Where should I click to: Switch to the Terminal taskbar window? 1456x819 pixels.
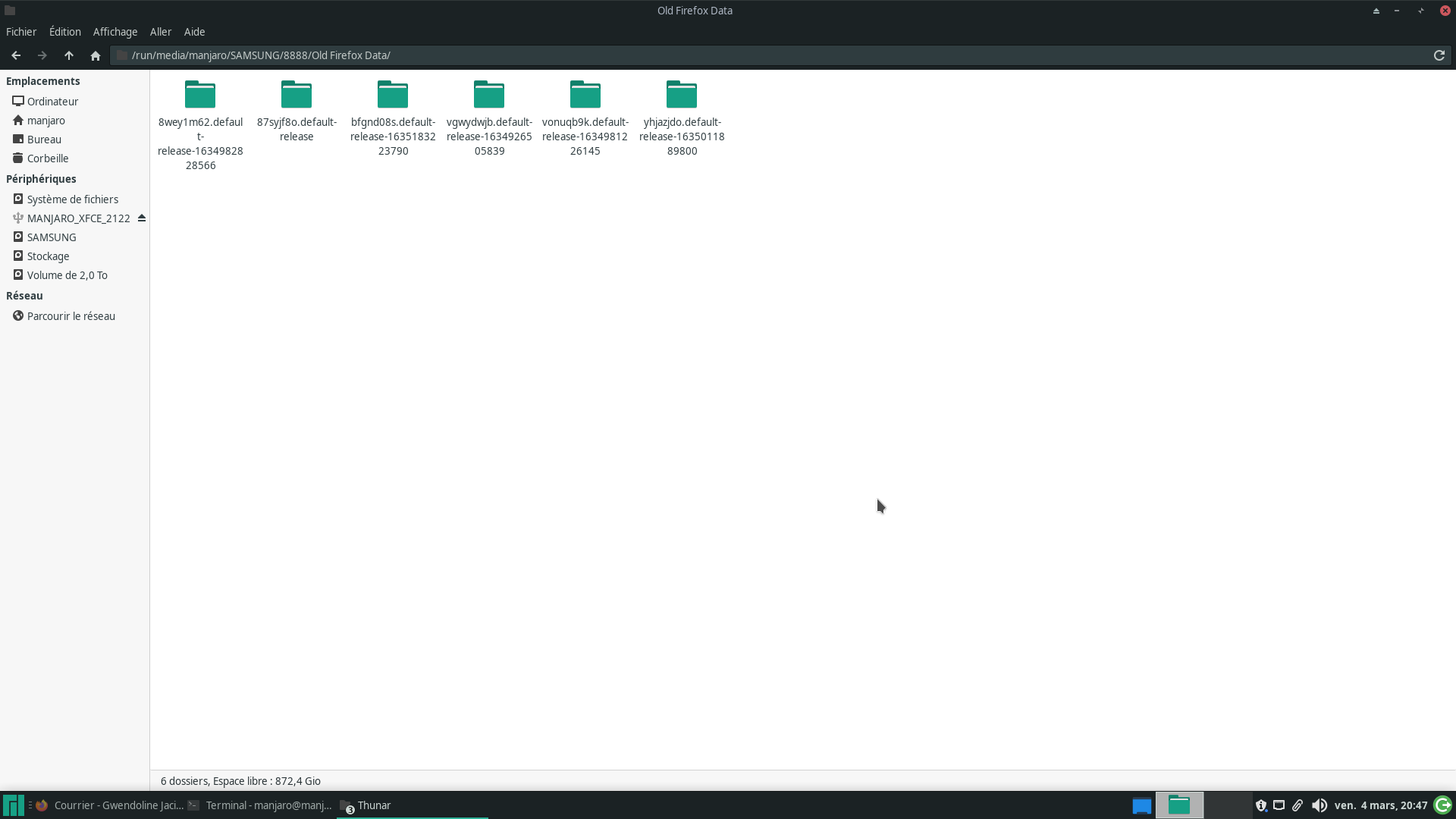pyautogui.click(x=260, y=805)
